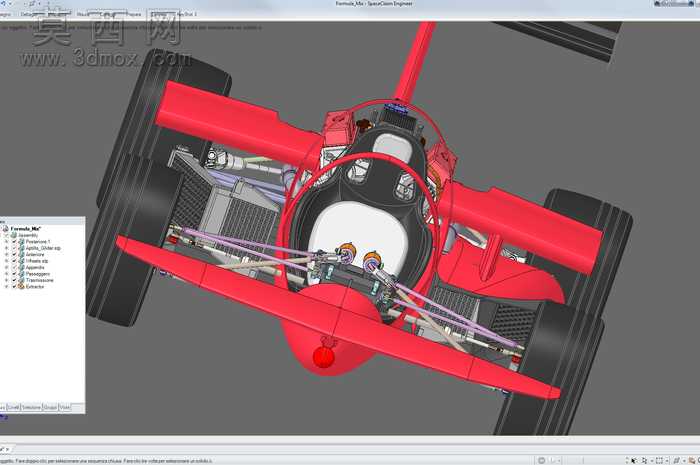The image size is (700, 465).
Task: Toggle the Appendix visibility checkbox
Action: pyautogui.click(x=14, y=267)
